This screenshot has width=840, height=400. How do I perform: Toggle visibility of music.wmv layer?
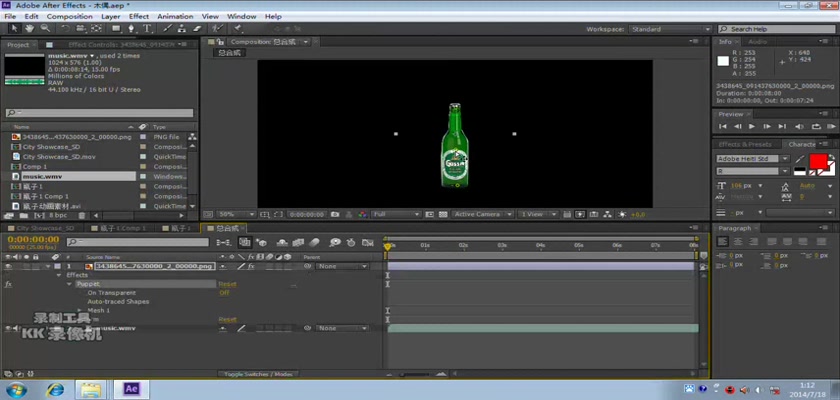pos(8,328)
